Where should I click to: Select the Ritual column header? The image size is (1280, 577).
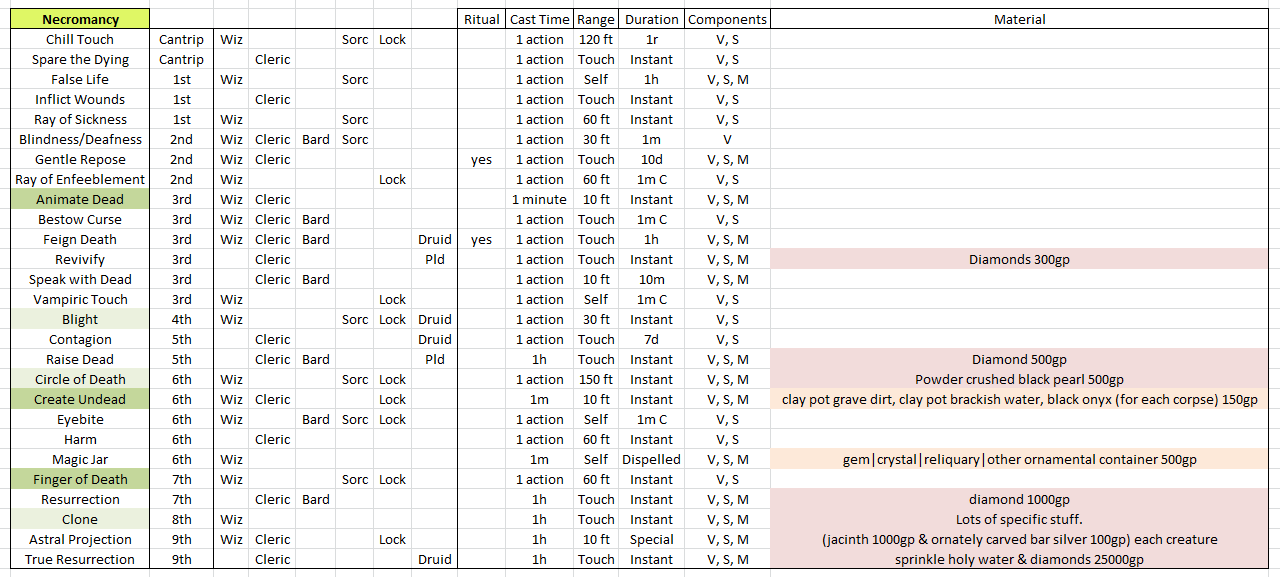481,19
